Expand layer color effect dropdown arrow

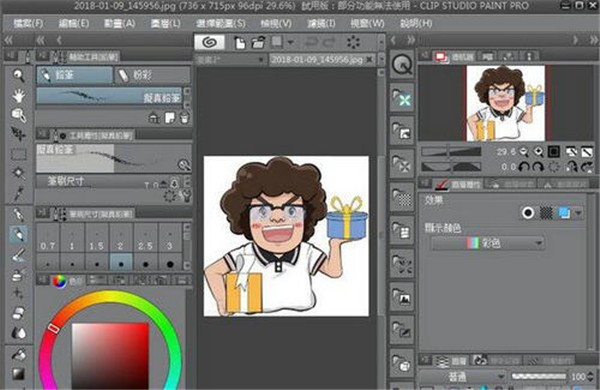click(x=578, y=212)
